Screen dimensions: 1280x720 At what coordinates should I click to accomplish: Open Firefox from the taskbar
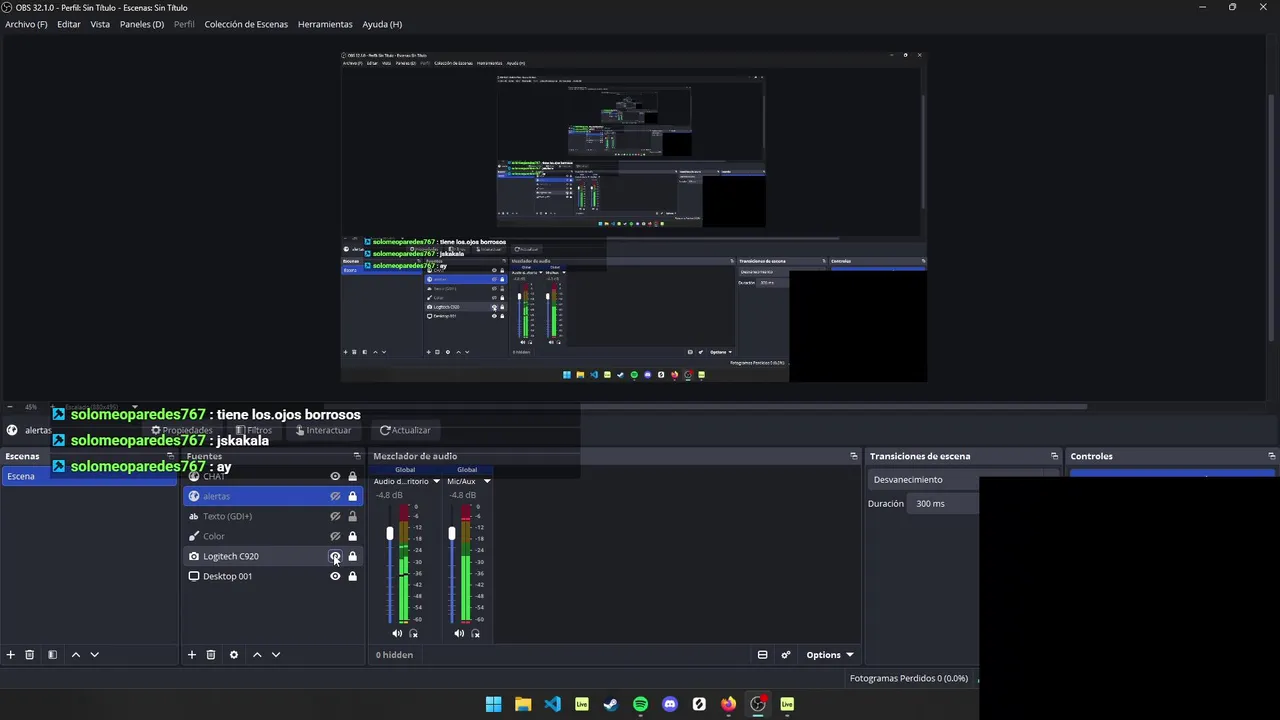coord(728,704)
